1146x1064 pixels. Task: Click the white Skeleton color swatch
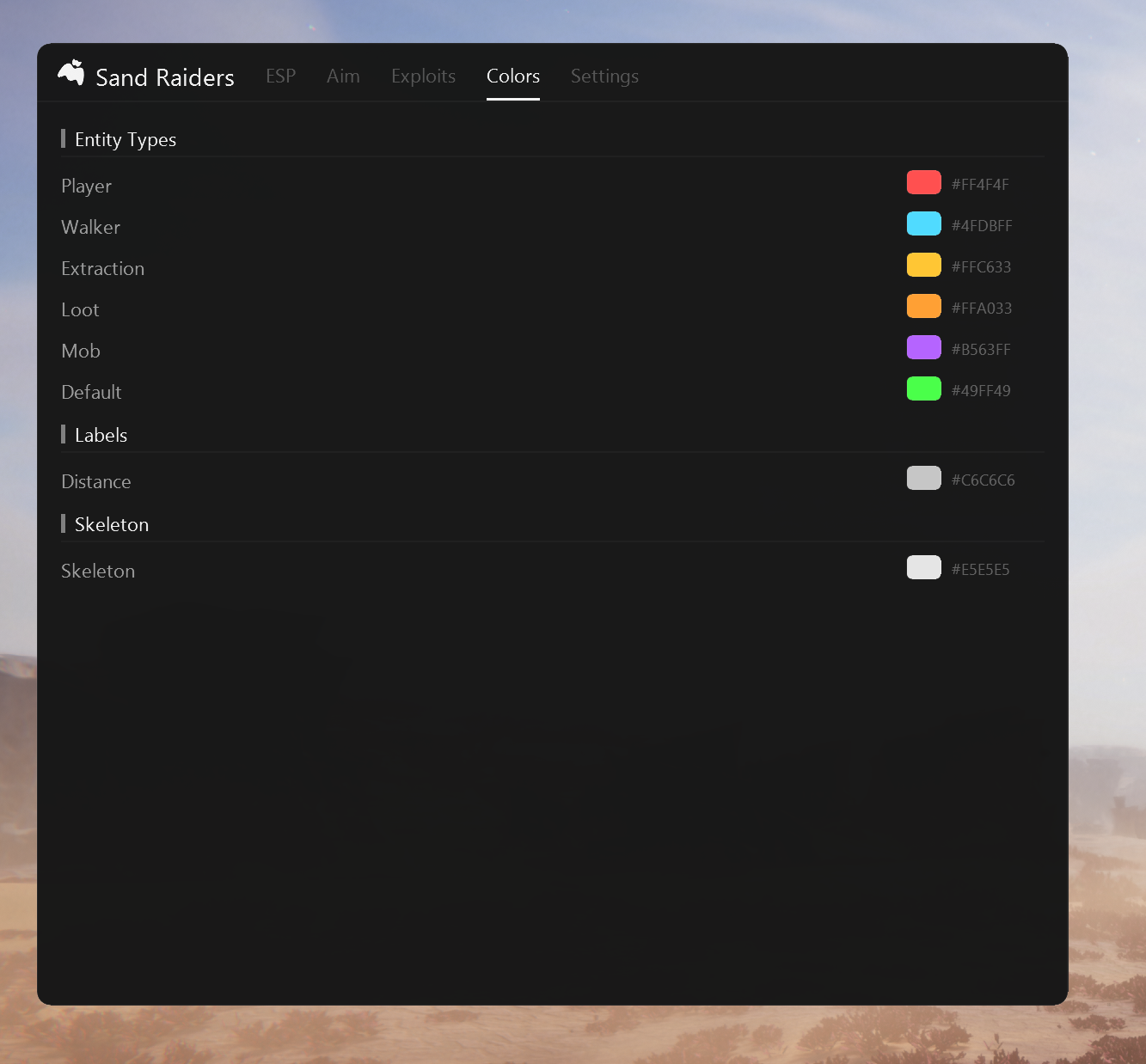coord(924,567)
